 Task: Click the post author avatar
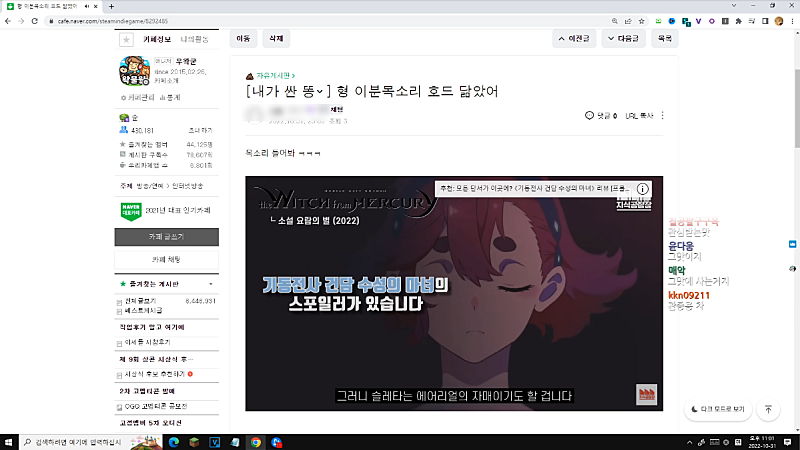click(x=255, y=114)
